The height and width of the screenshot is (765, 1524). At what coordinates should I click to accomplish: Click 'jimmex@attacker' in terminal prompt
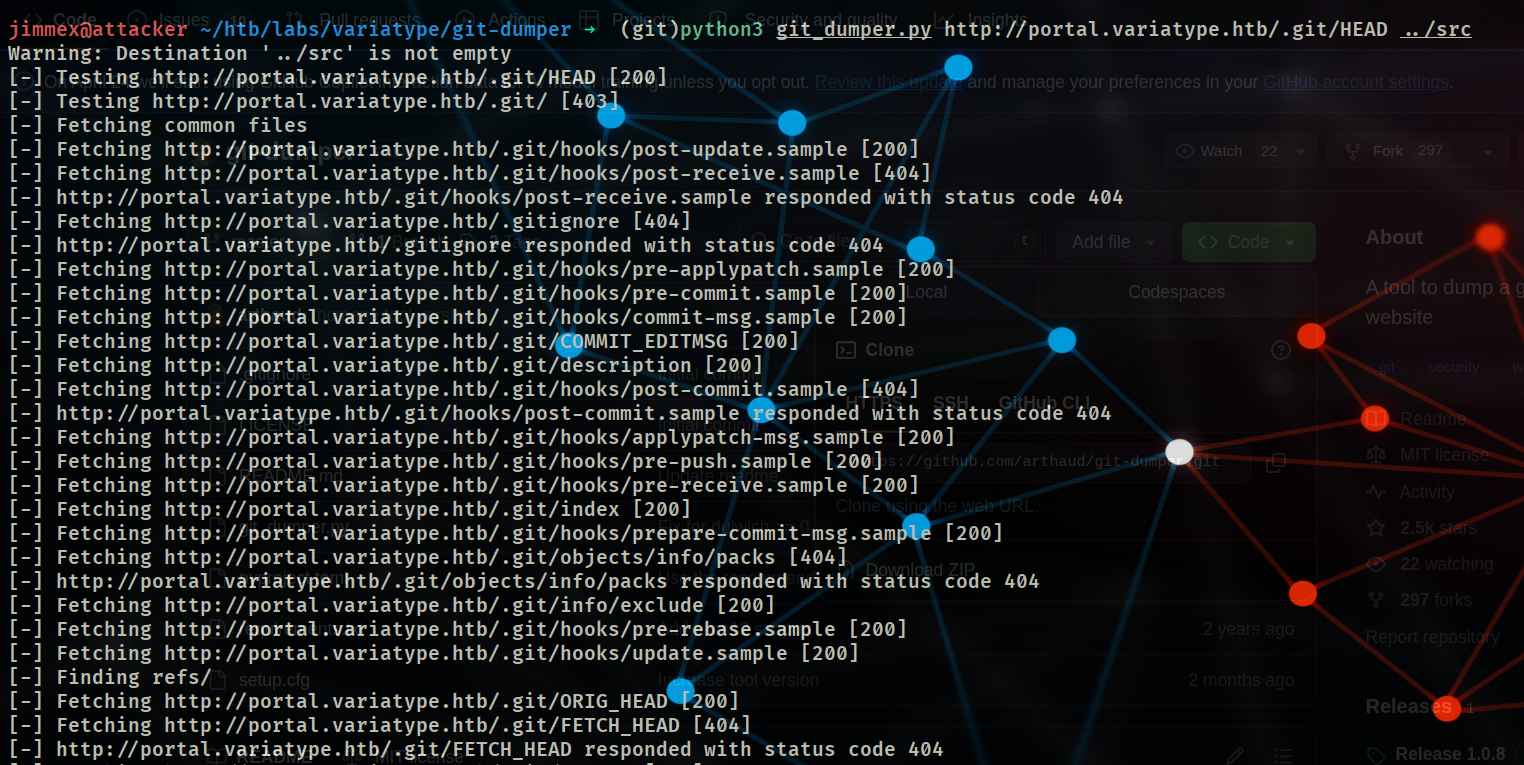98,29
